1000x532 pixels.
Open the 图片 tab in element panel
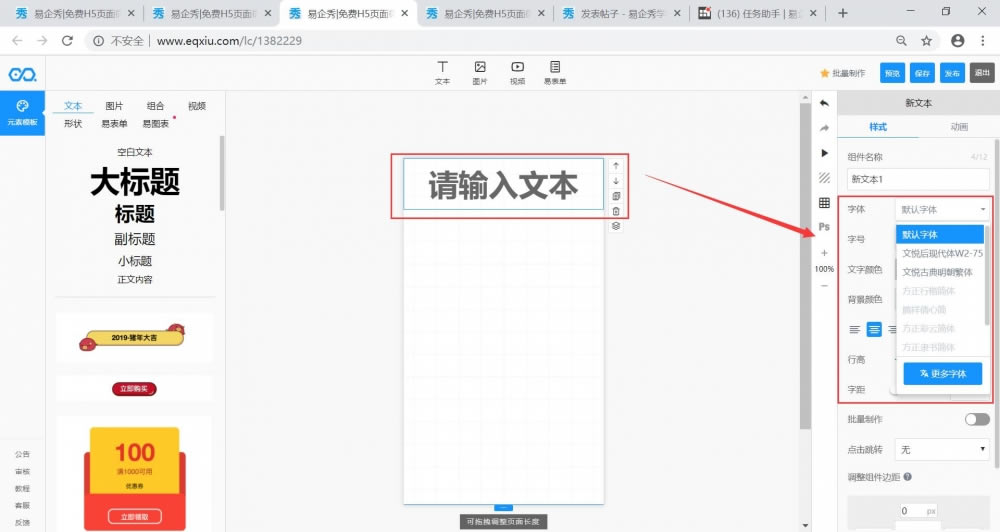(114, 106)
